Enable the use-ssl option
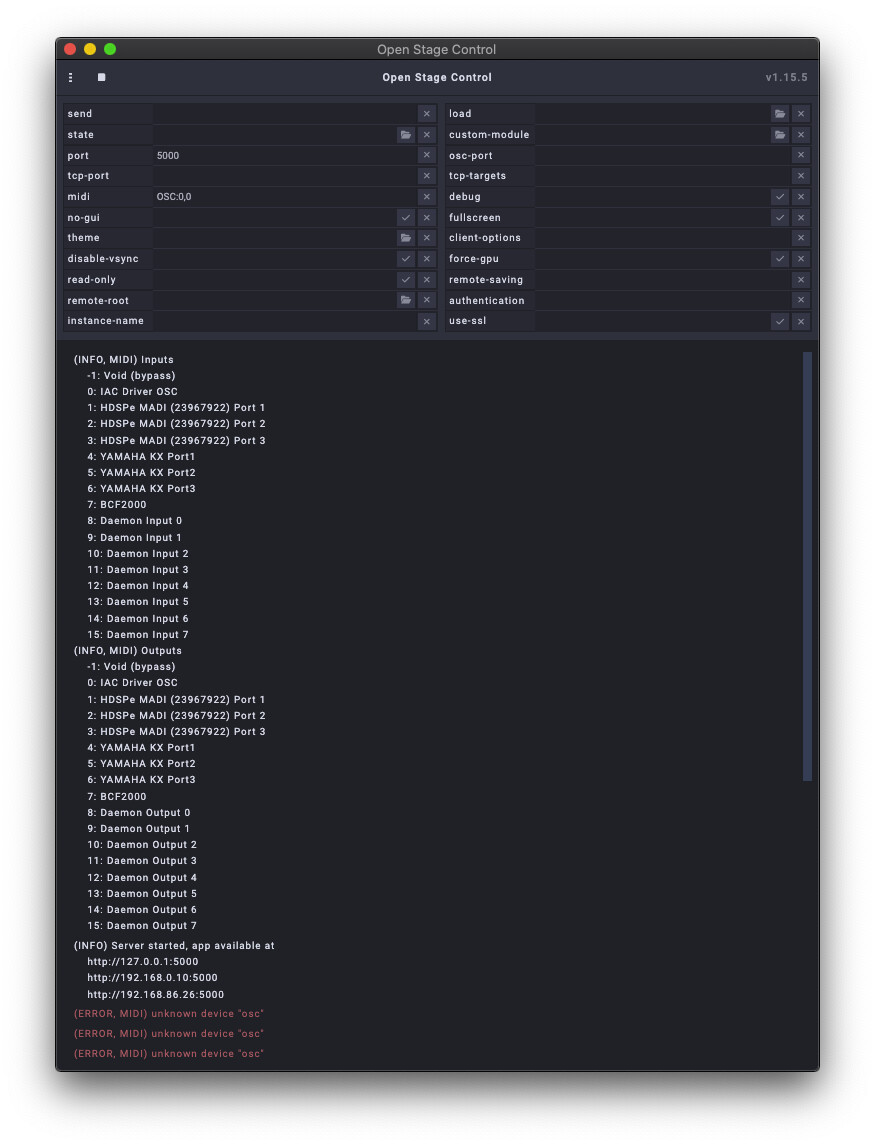Screen dimensions: 875x1145 [779, 321]
